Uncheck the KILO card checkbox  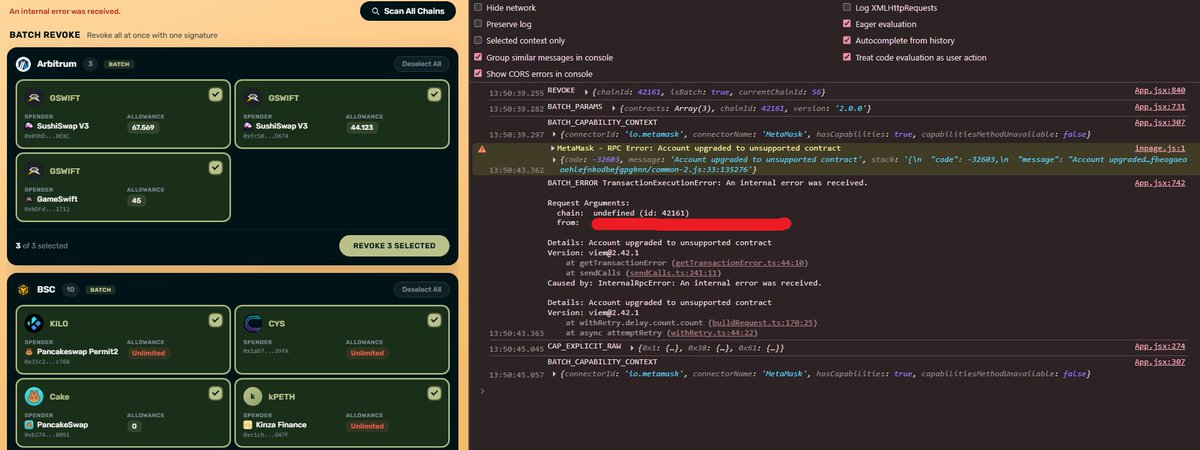click(215, 320)
